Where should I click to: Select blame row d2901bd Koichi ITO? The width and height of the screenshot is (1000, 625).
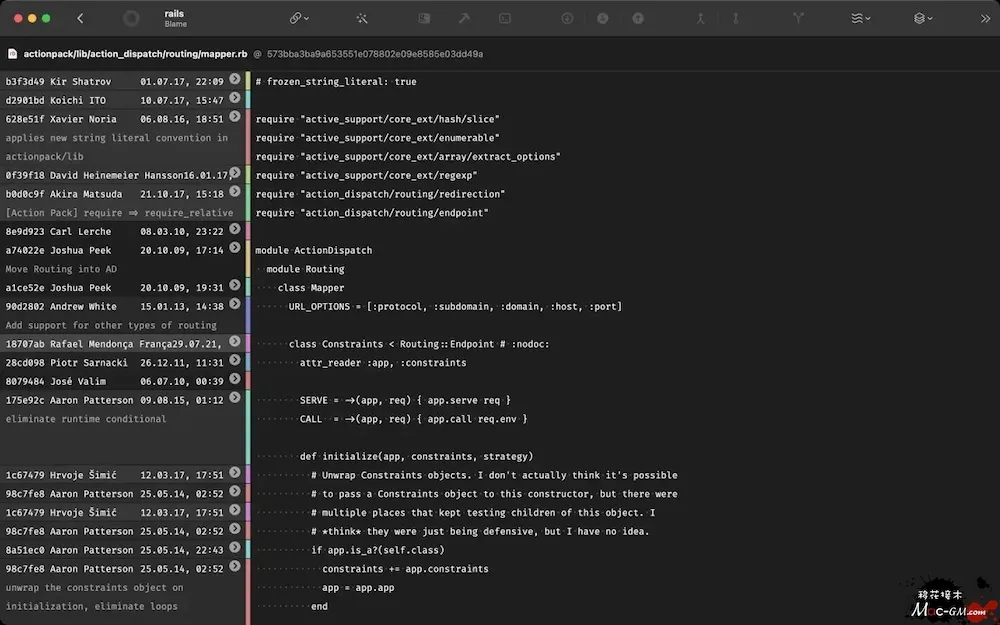click(122, 100)
